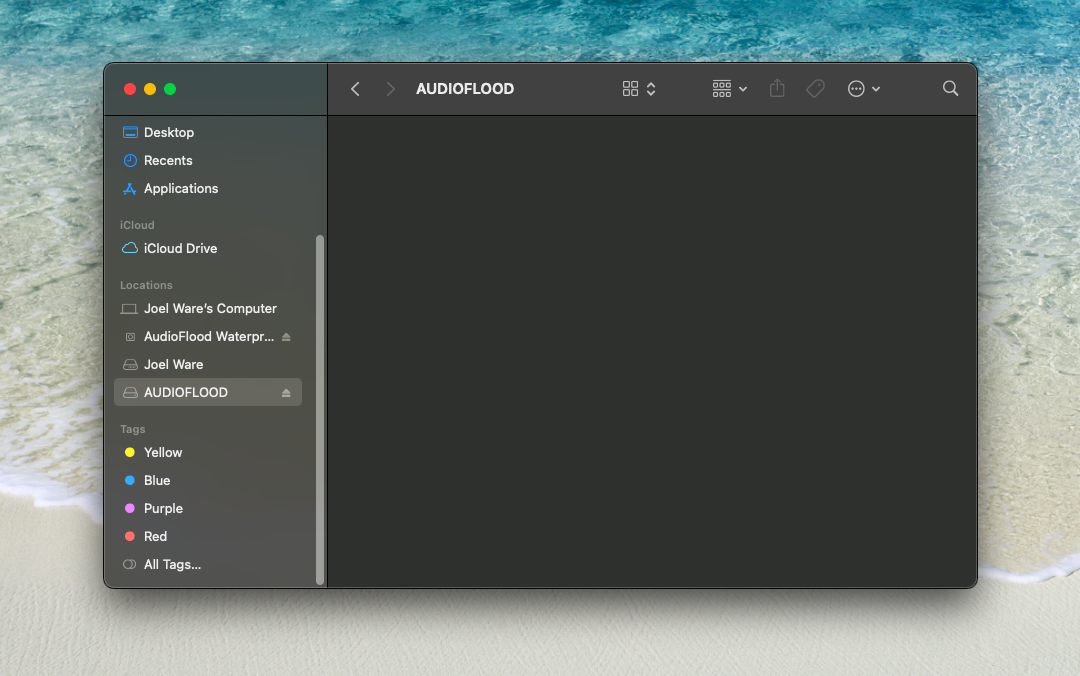The width and height of the screenshot is (1080, 676).
Task: Open the group-by options icon
Action: 722,89
